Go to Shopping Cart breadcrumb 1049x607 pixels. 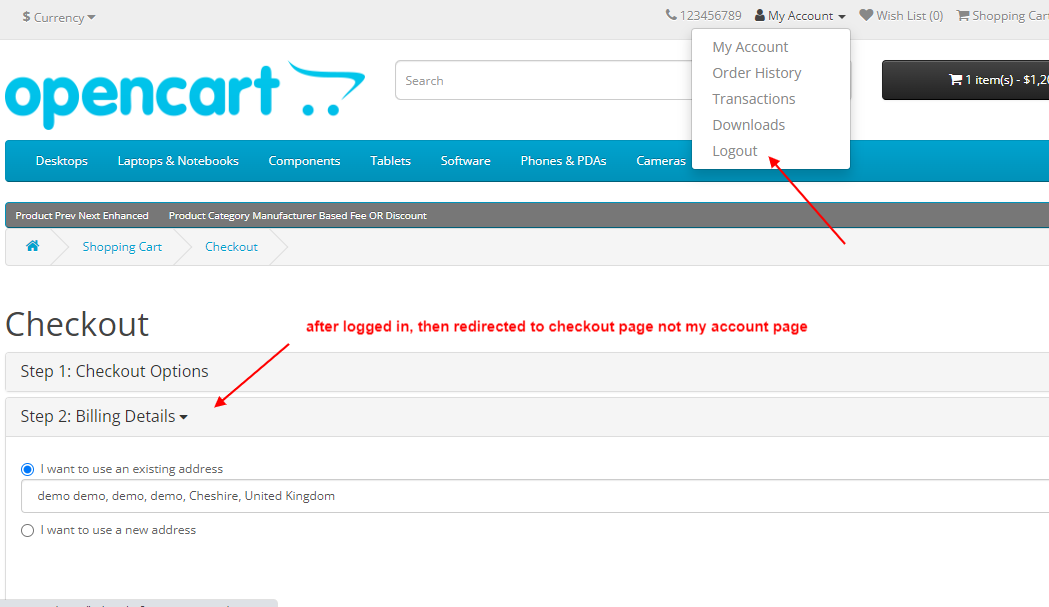tap(122, 247)
